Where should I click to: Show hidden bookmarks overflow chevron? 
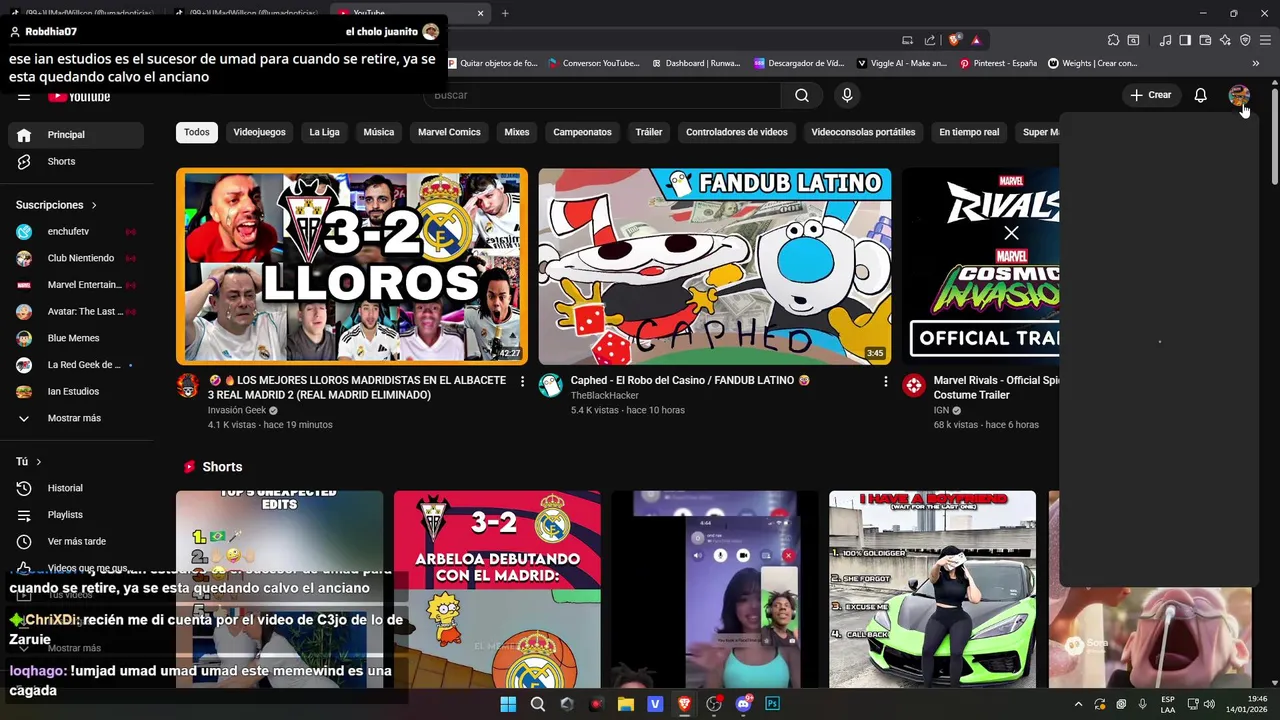tap(1256, 63)
